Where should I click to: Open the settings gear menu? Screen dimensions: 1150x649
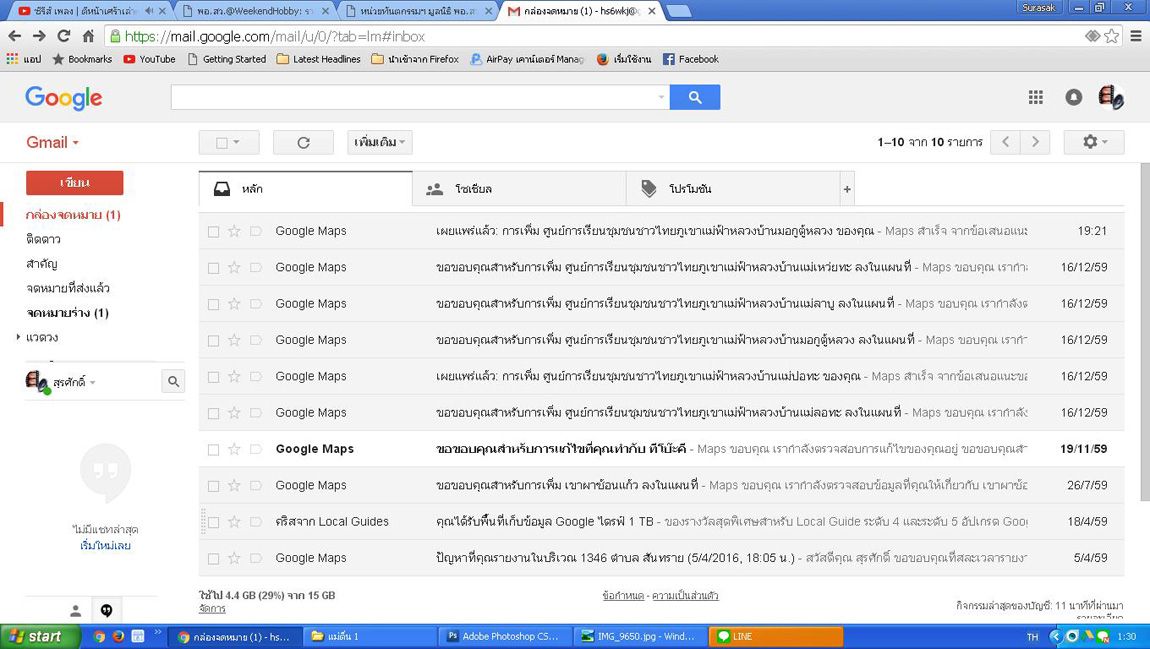1094,142
